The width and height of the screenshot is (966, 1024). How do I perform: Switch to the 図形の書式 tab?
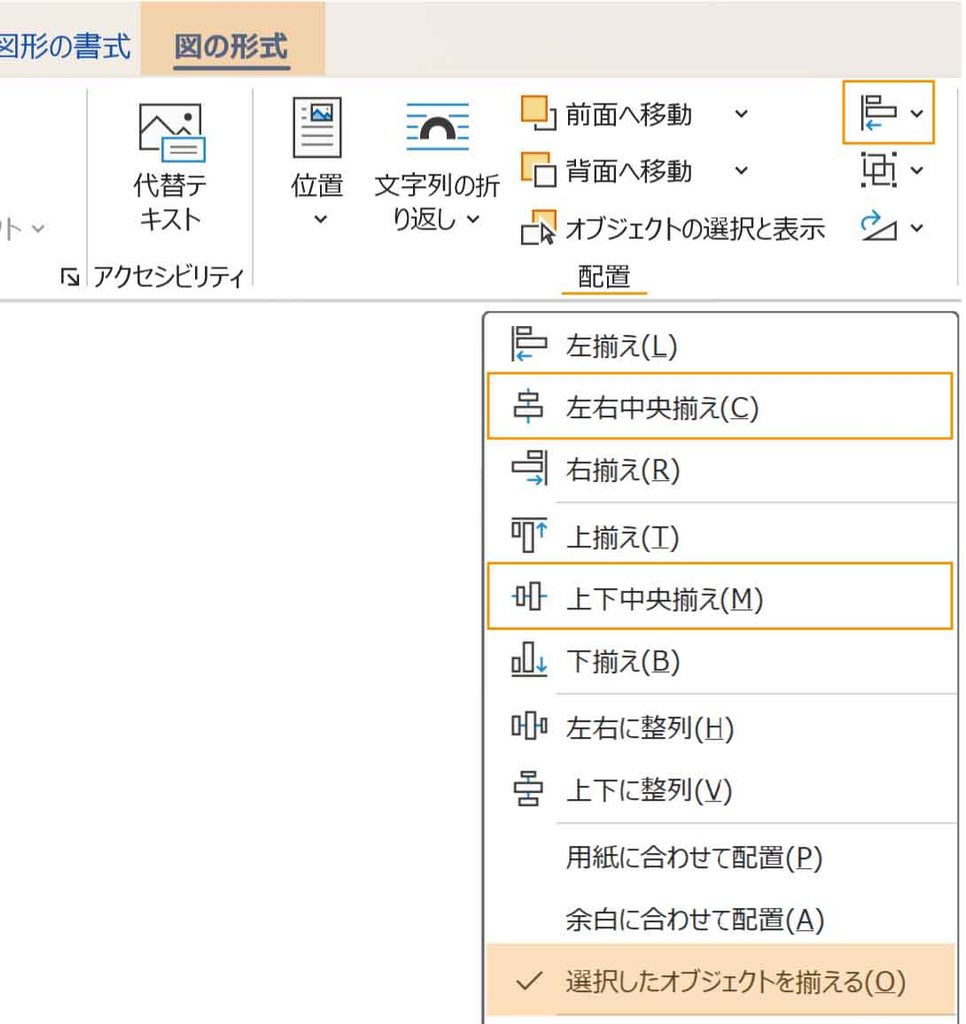pos(65,46)
